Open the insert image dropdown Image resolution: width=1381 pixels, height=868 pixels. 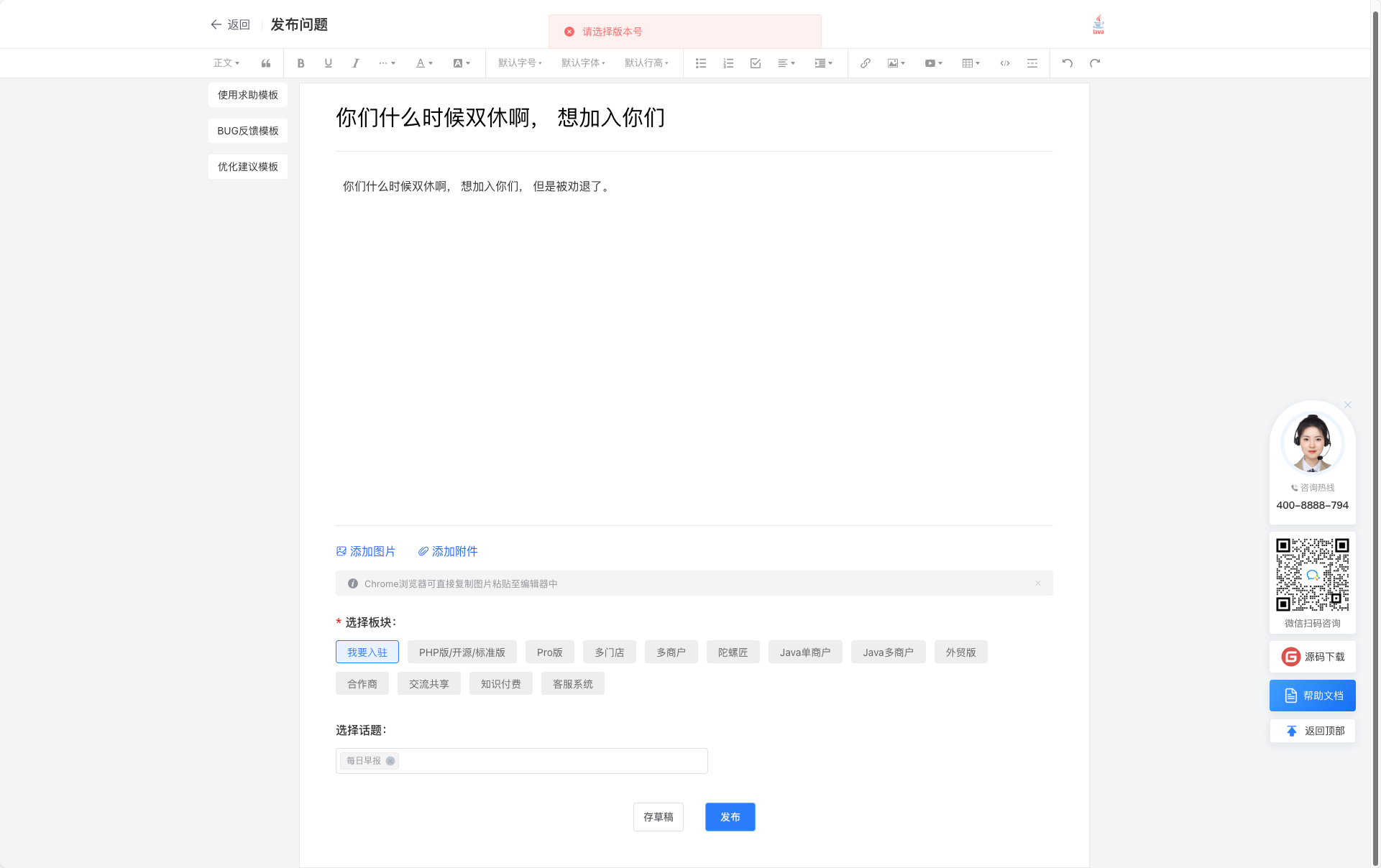(896, 63)
